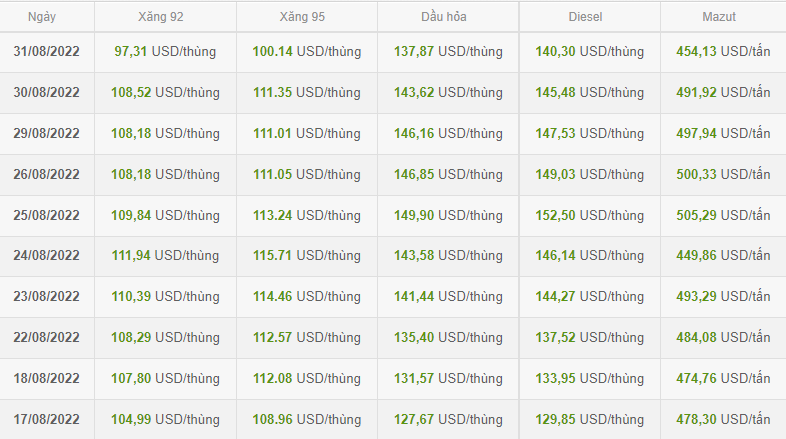Image resolution: width=786 pixels, height=439 pixels.
Task: Click the 454,13 USD/tấn Mazut cell
Action: point(722,51)
